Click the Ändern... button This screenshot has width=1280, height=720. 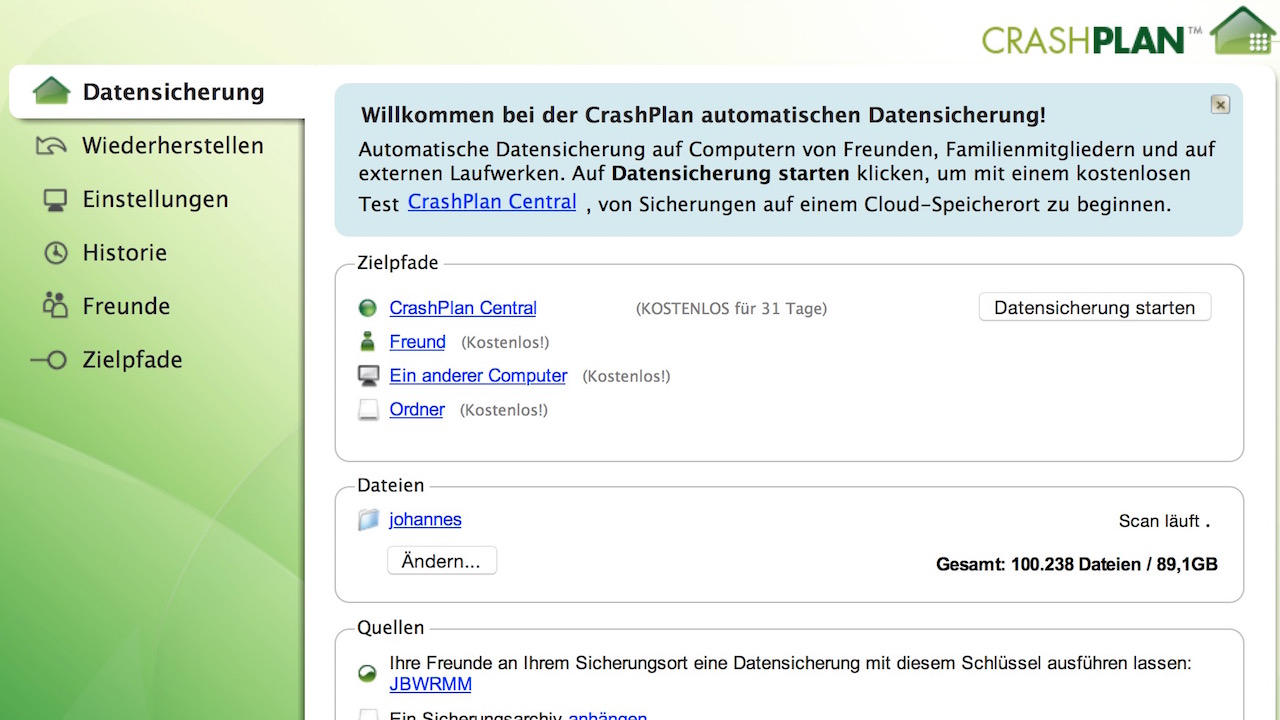pos(441,561)
